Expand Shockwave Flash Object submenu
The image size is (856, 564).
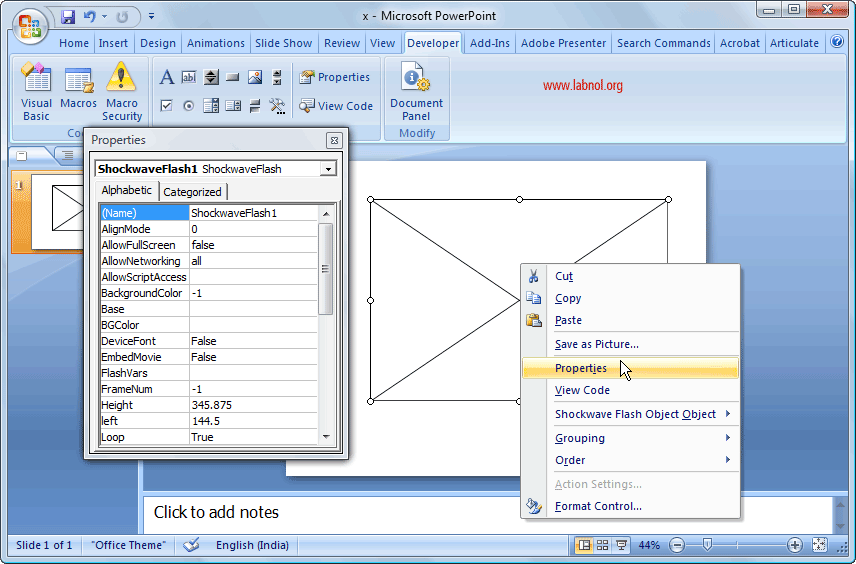click(x=631, y=414)
